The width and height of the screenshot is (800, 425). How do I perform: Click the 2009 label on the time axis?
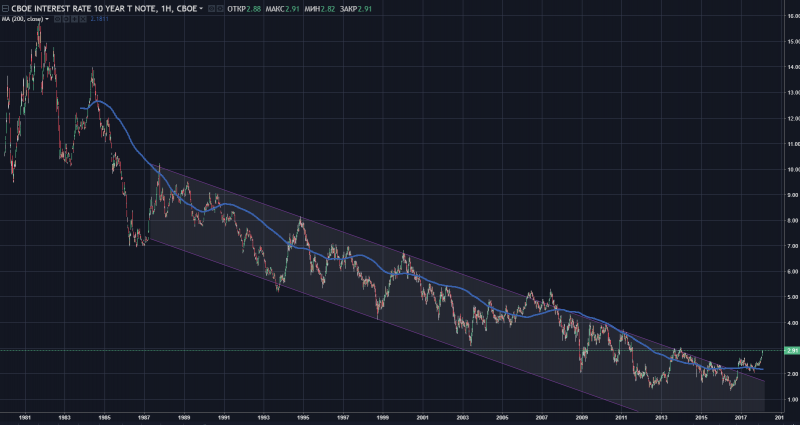pos(581,416)
